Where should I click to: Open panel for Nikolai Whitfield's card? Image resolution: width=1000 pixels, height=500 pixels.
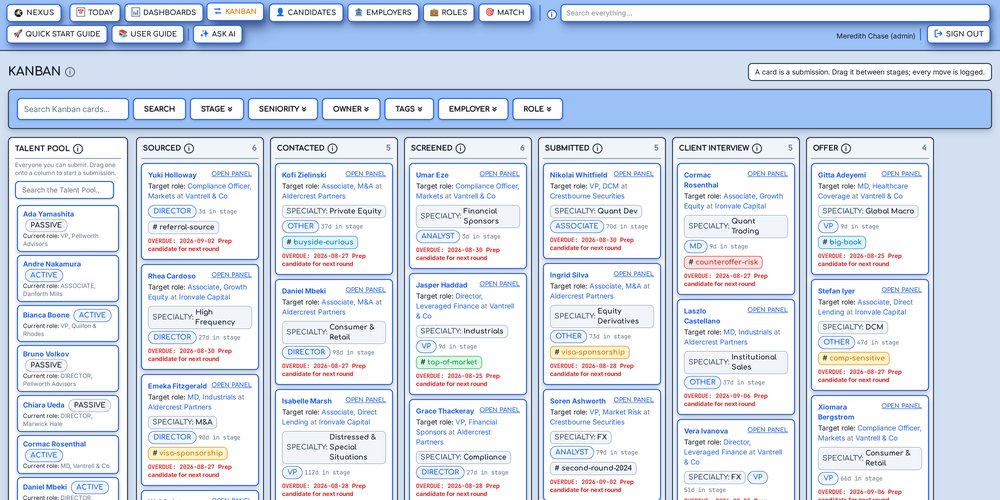633,173
